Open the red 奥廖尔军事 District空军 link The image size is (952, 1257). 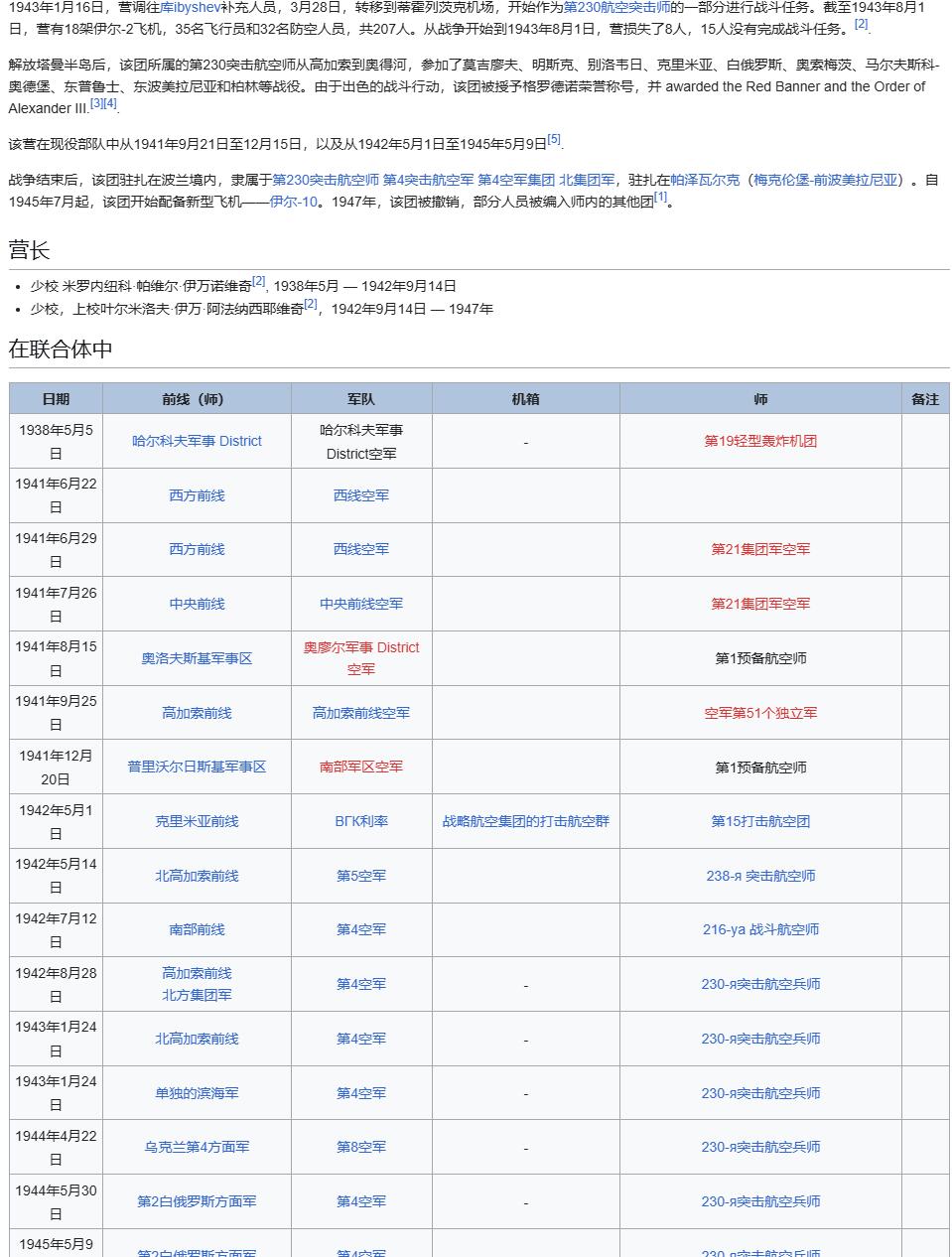[361, 658]
